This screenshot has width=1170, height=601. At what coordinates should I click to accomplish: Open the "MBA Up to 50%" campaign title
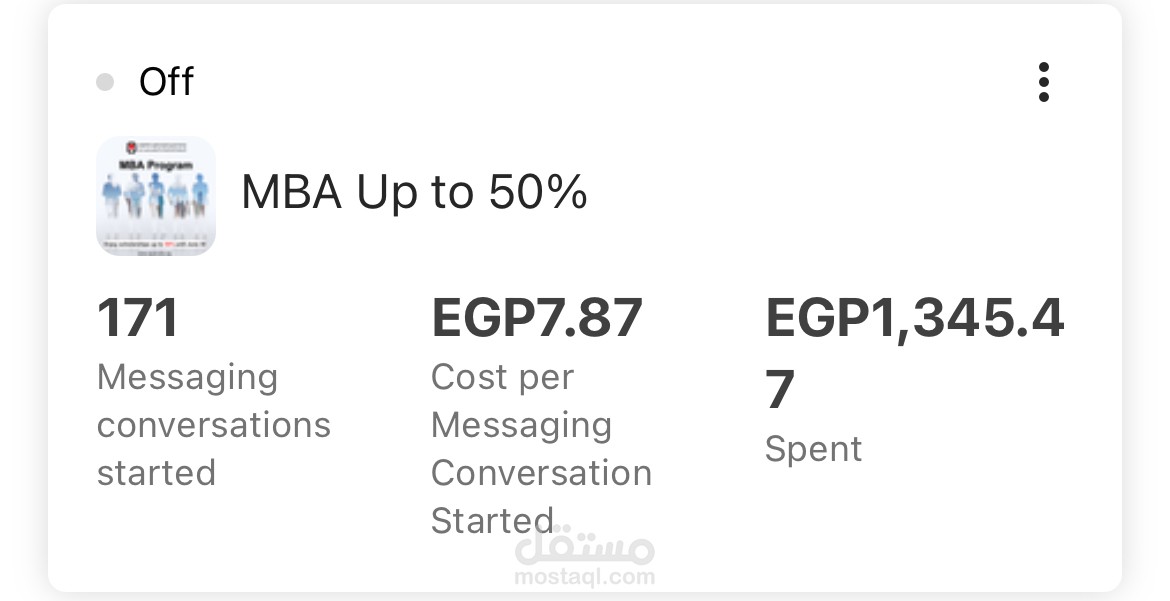pos(414,192)
